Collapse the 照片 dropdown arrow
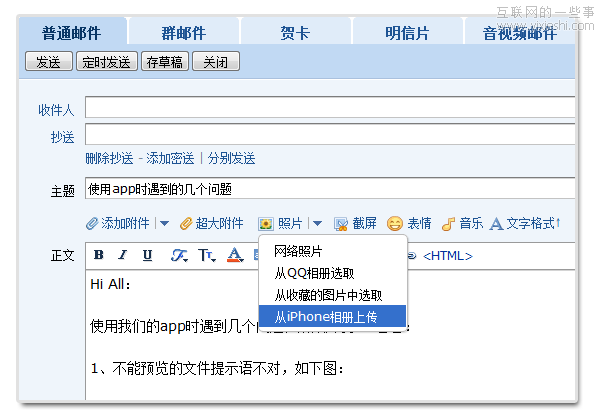This screenshot has height=420, width=600. coord(317,223)
